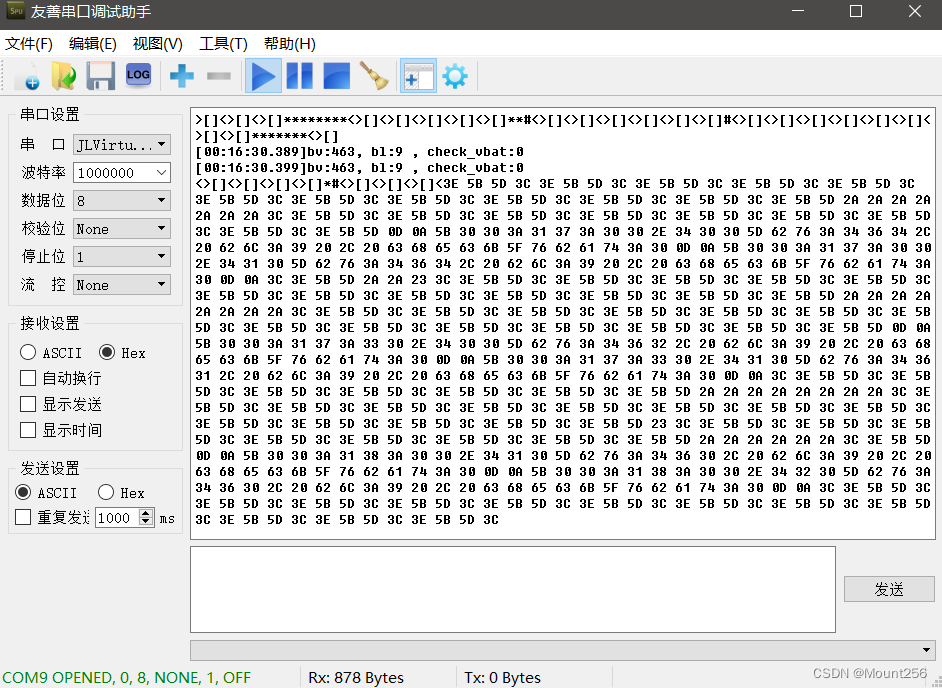Screen dimensions: 942x688
Task: Click the gray minus icon
Action: 219,76
